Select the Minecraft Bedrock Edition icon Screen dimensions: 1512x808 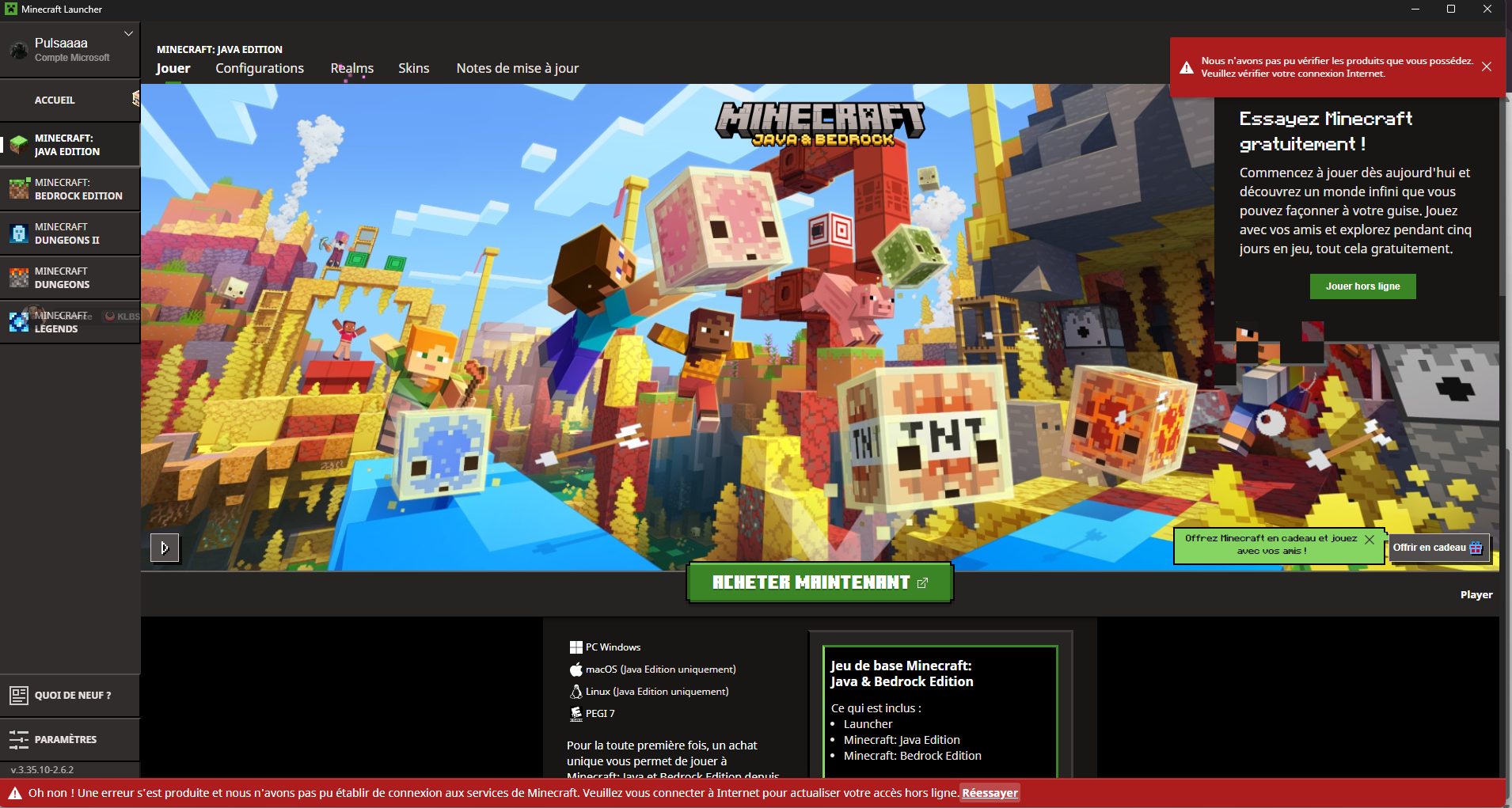pyautogui.click(x=19, y=189)
